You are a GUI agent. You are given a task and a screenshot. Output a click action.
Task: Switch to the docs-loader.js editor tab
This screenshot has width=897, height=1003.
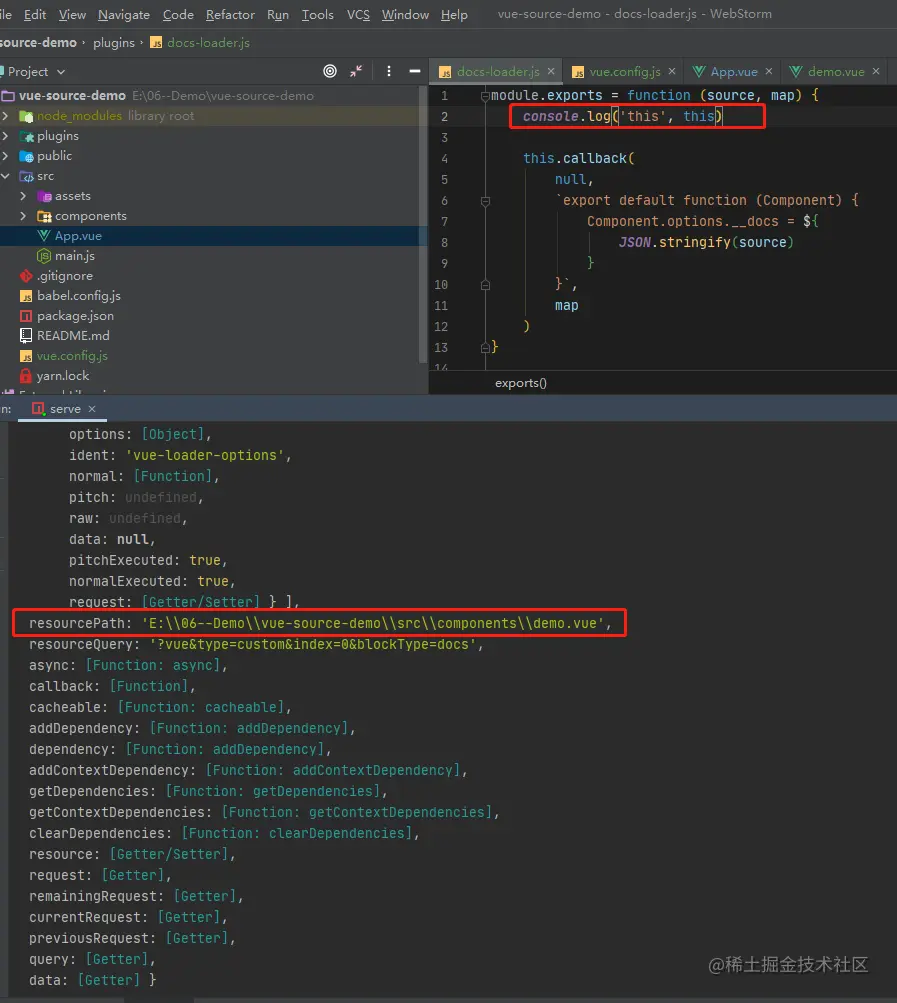pyautogui.click(x=498, y=72)
